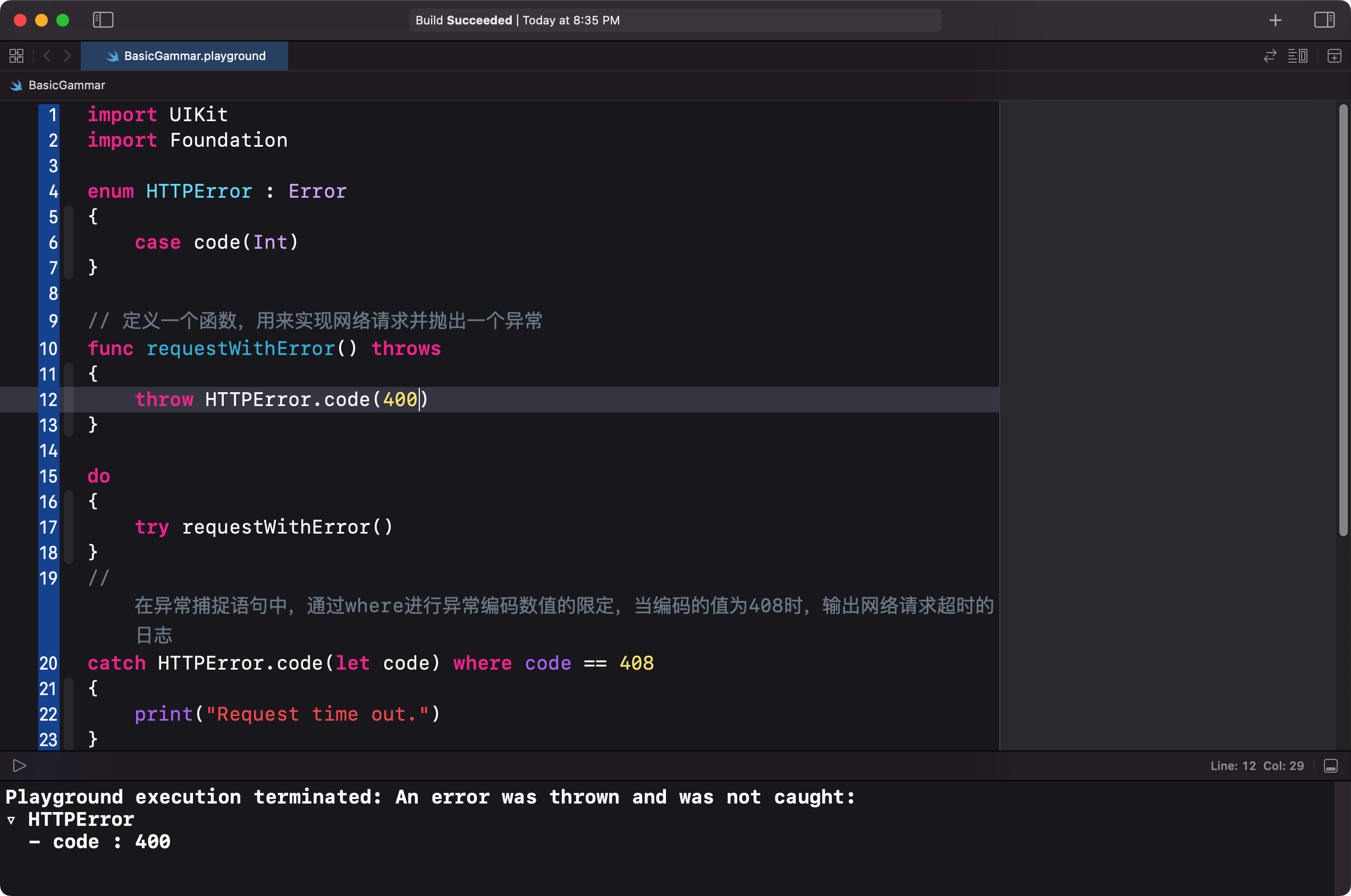1351x896 pixels.
Task: Click the code review swap arrows icon
Action: [1269, 56]
